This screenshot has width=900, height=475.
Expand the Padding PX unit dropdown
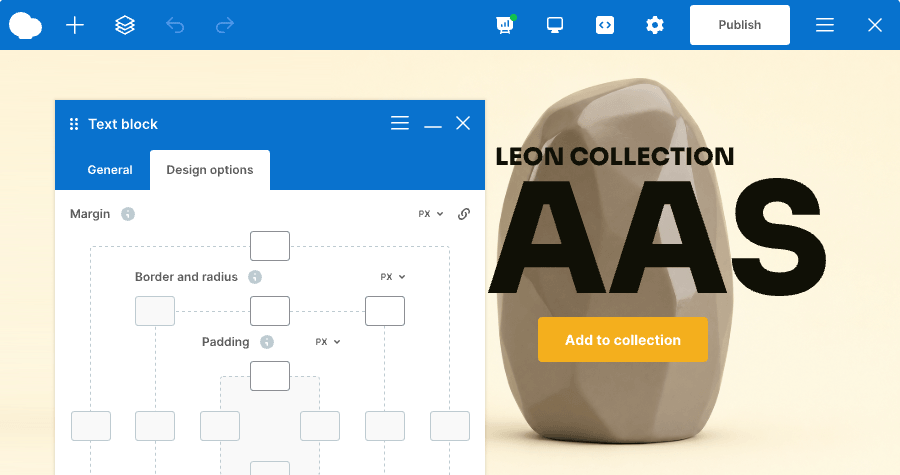click(328, 342)
